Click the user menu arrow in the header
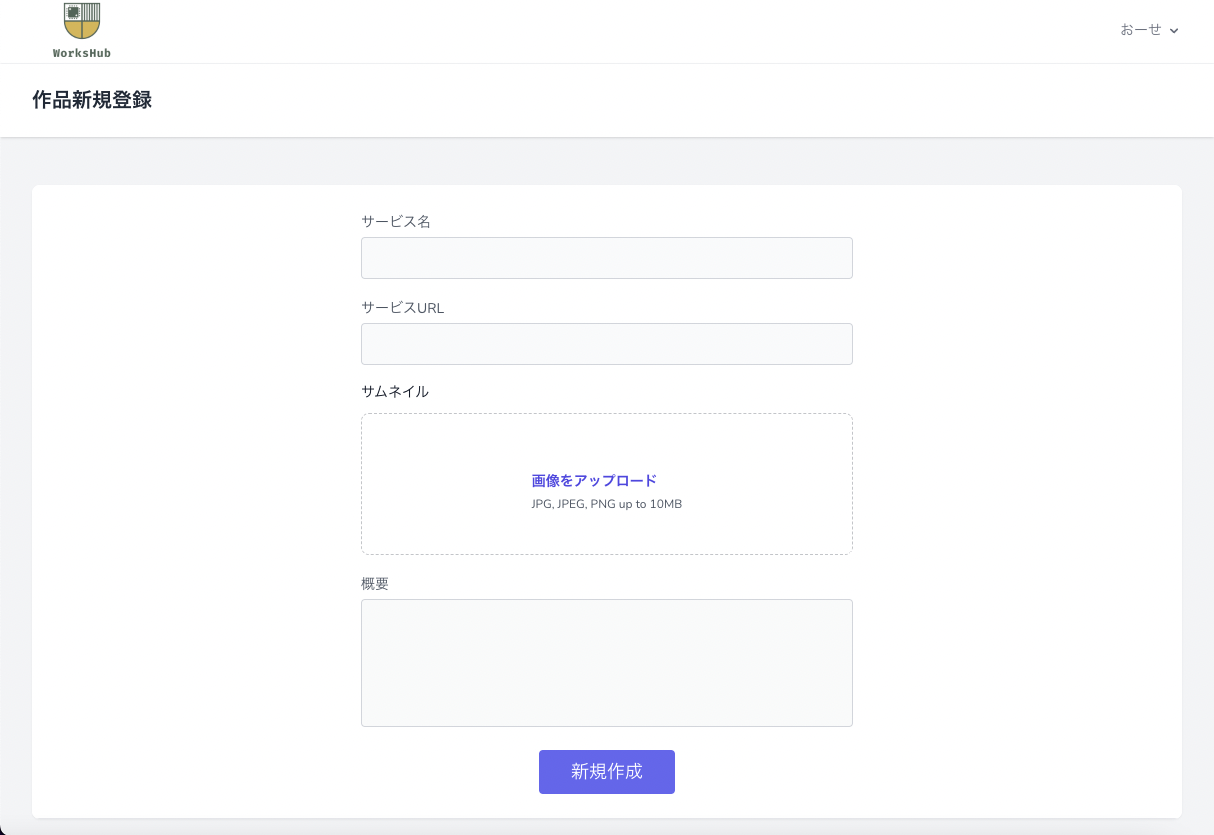Screen dimensions: 1214x835 pos(1175,30)
